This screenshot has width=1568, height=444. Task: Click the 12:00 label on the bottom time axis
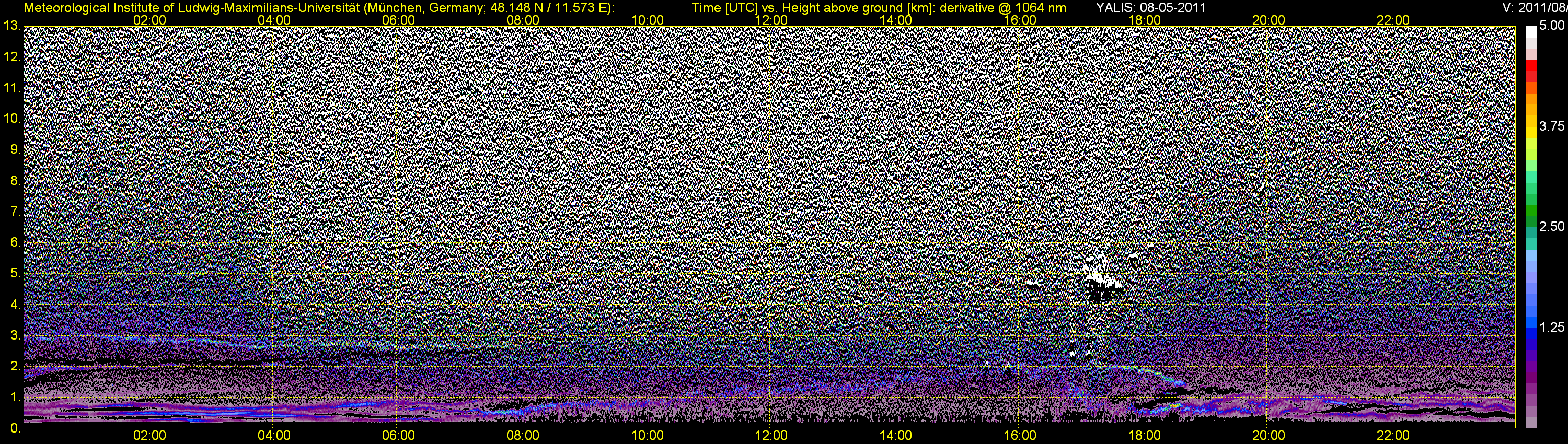tap(771, 436)
